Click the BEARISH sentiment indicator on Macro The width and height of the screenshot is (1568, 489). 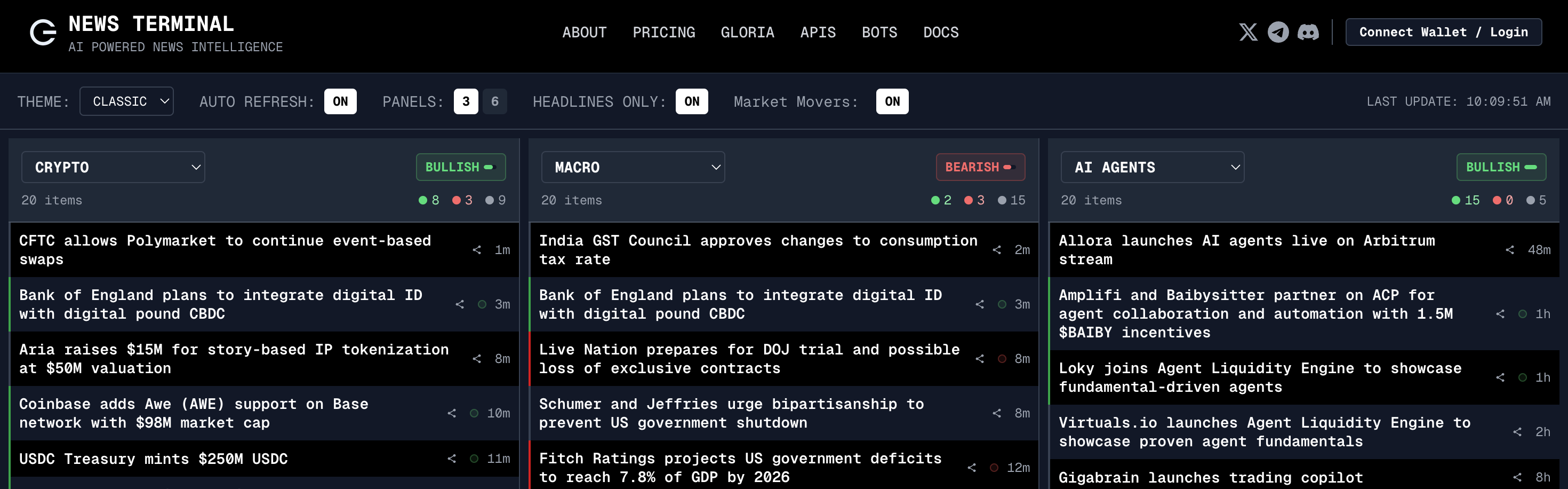point(980,168)
